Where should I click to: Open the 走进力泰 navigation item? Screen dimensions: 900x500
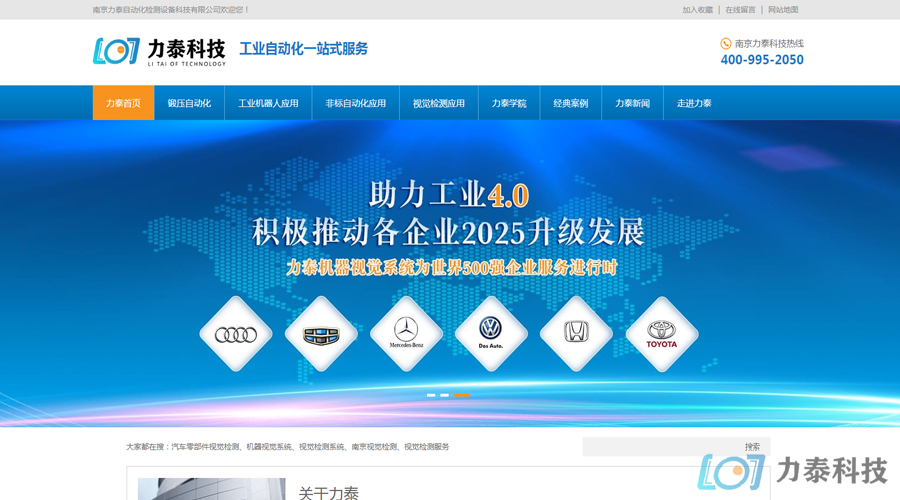click(694, 103)
